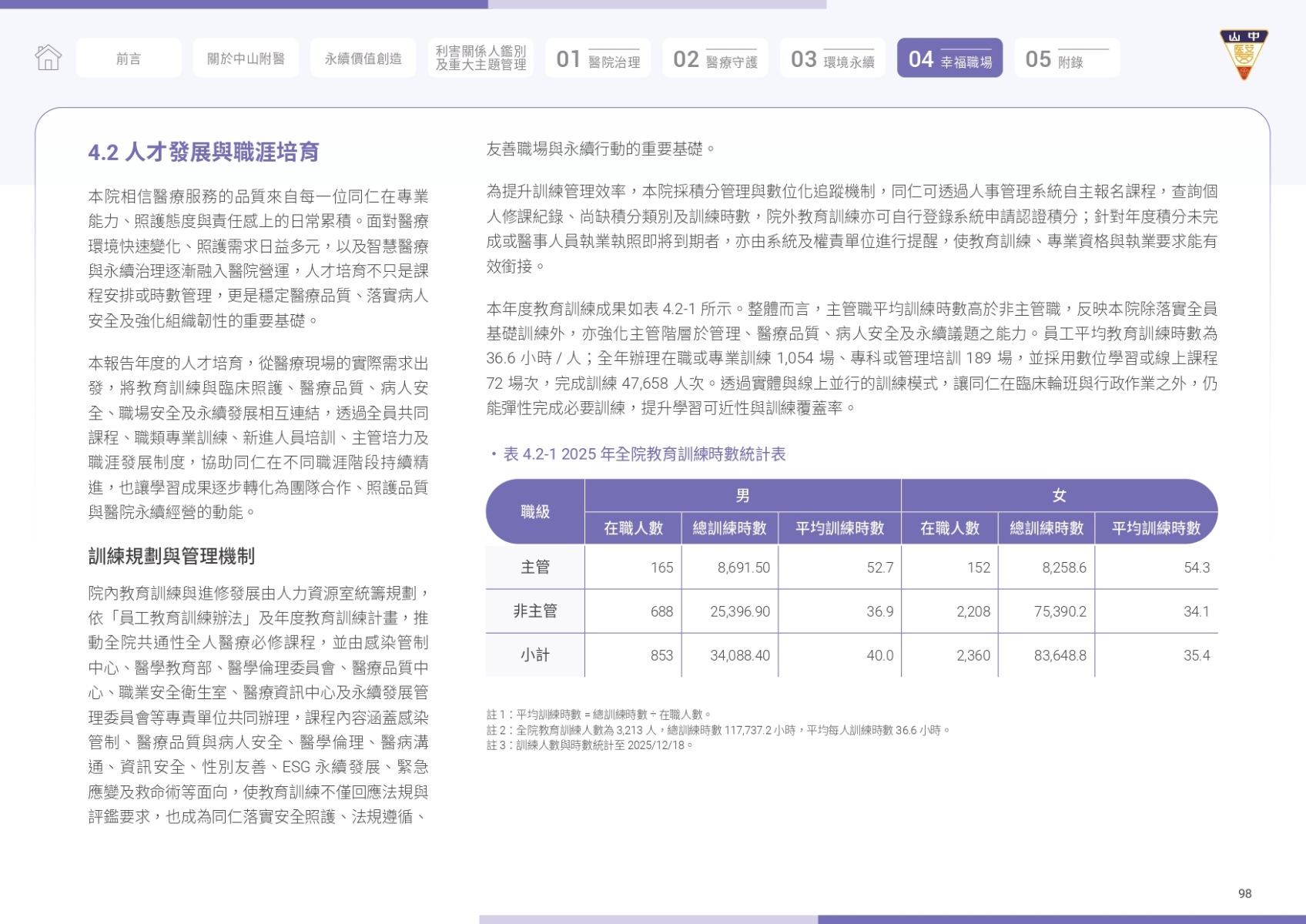The image size is (1306, 924).
Task: Click paragraph starting 本報告年度的人才培育
Action: pyautogui.click(x=259, y=437)
